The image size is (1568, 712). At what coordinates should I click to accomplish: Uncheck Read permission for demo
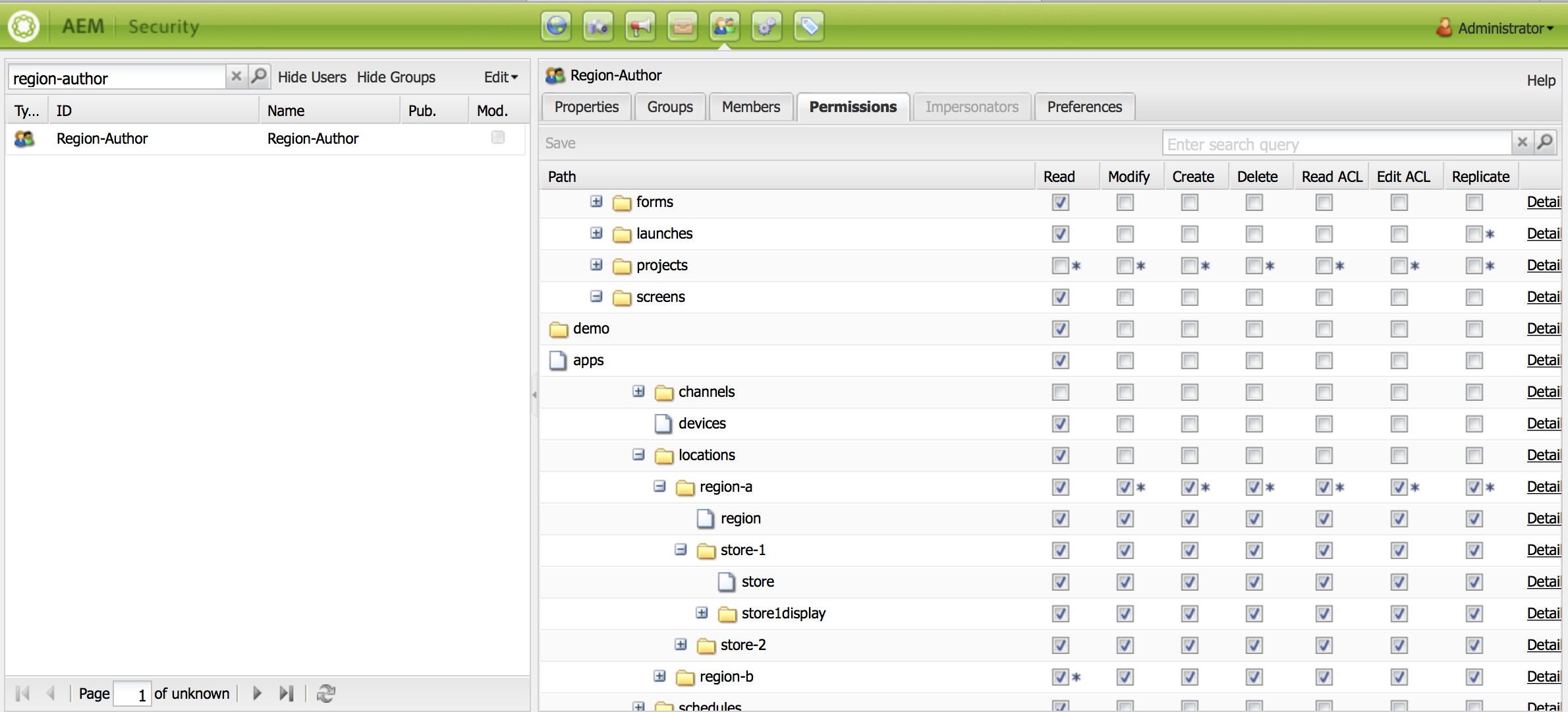(x=1060, y=329)
